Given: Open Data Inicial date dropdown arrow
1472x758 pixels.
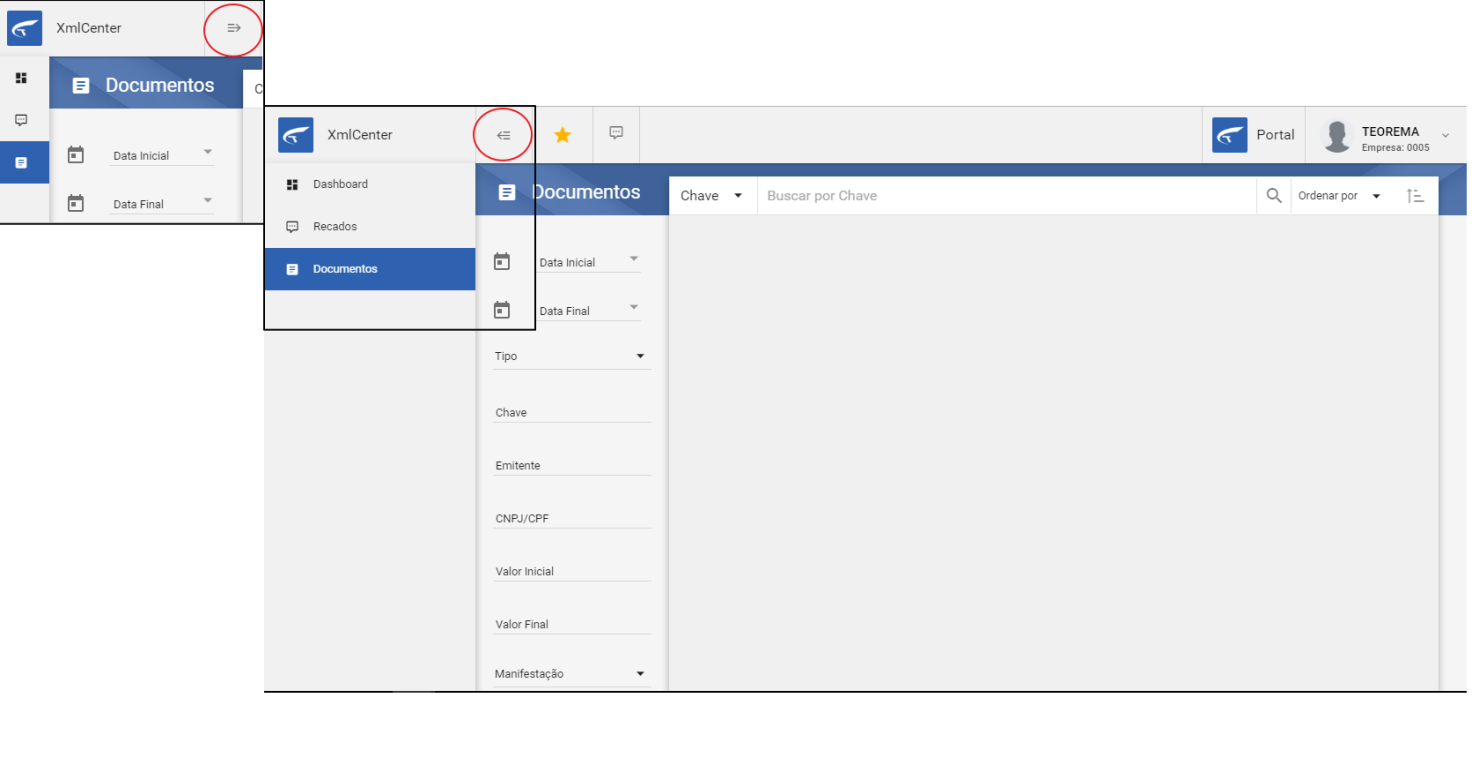Looking at the screenshot, I should pos(633,259).
